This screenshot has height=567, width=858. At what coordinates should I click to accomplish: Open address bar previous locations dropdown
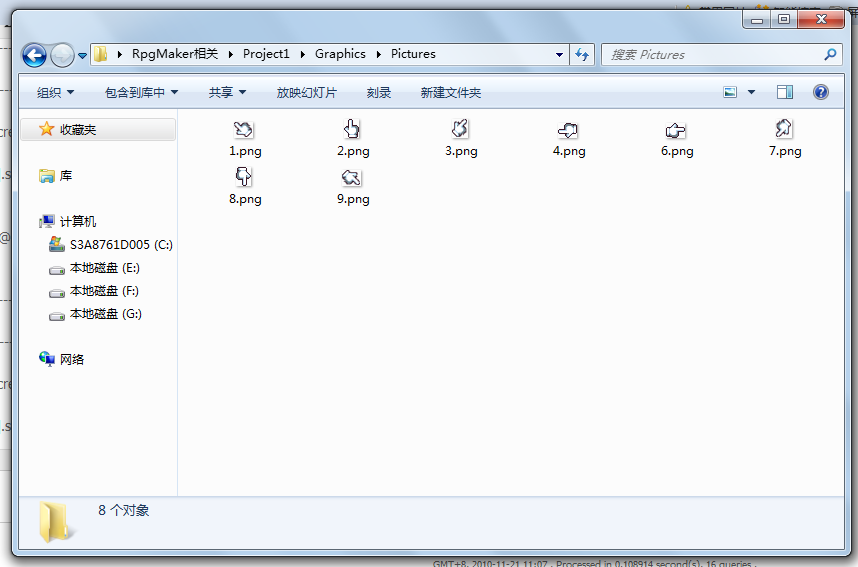pos(559,55)
